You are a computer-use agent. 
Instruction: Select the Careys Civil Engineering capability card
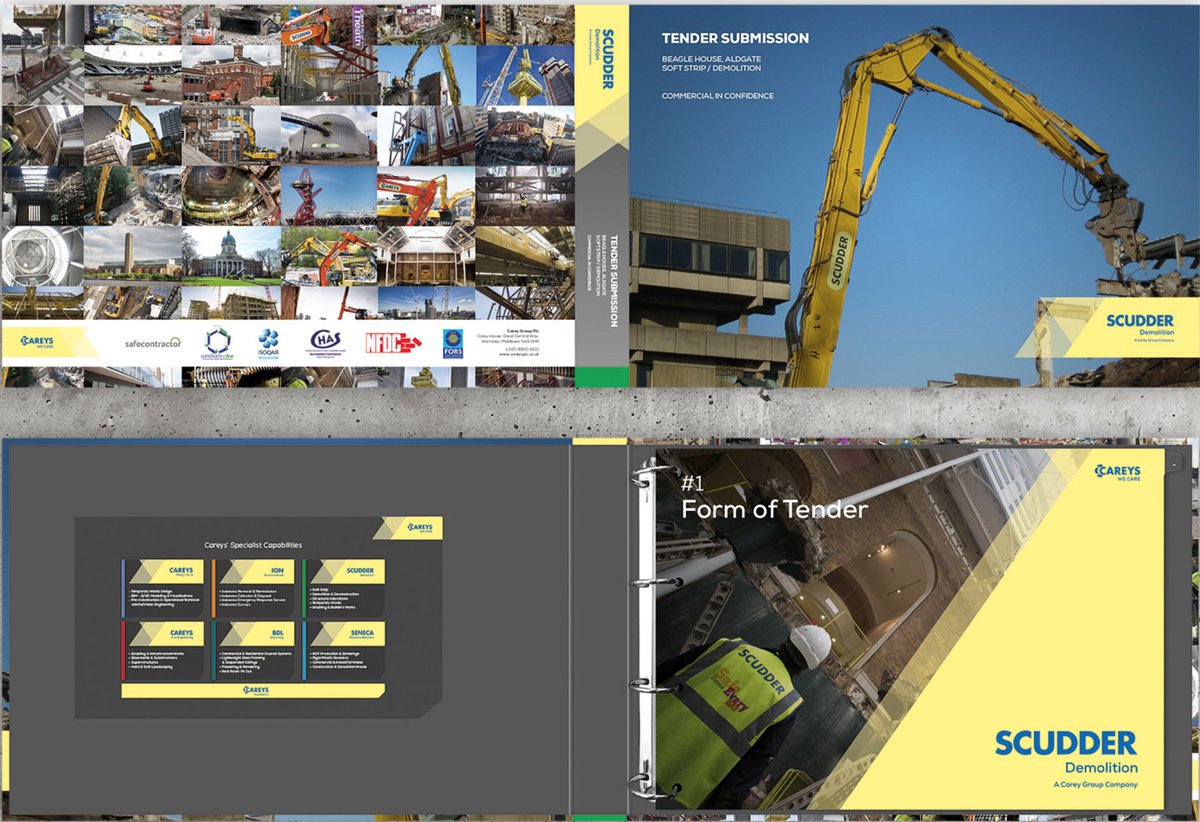click(x=164, y=649)
